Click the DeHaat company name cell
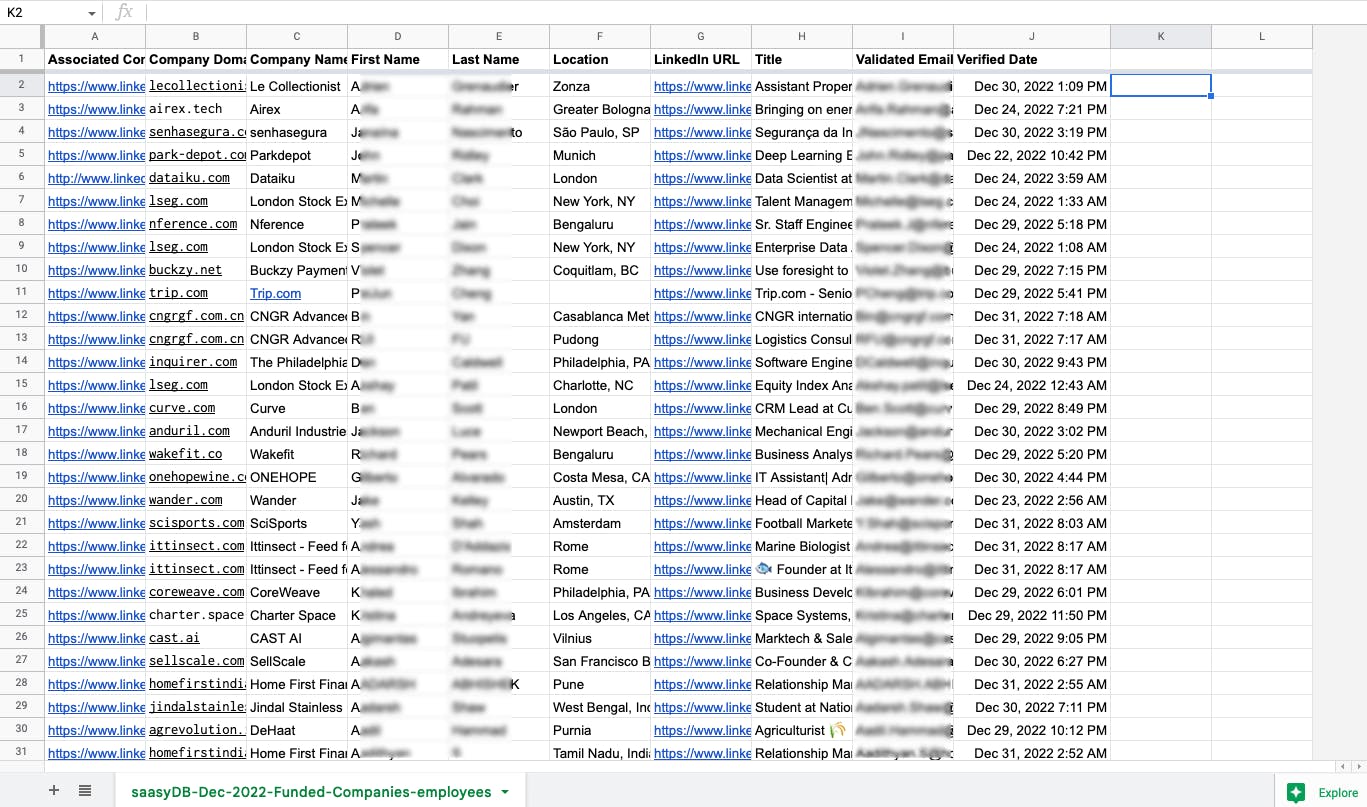The width and height of the screenshot is (1367, 807). [x=297, y=730]
